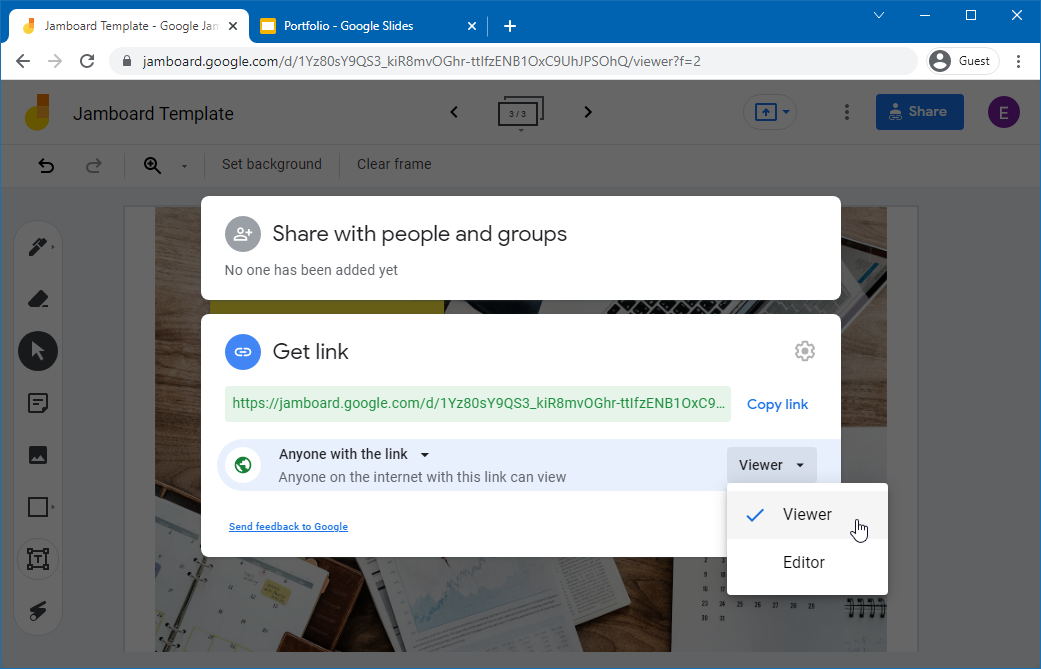Open the Insert image tool
This screenshot has width=1041, height=669.
pyautogui.click(x=38, y=454)
